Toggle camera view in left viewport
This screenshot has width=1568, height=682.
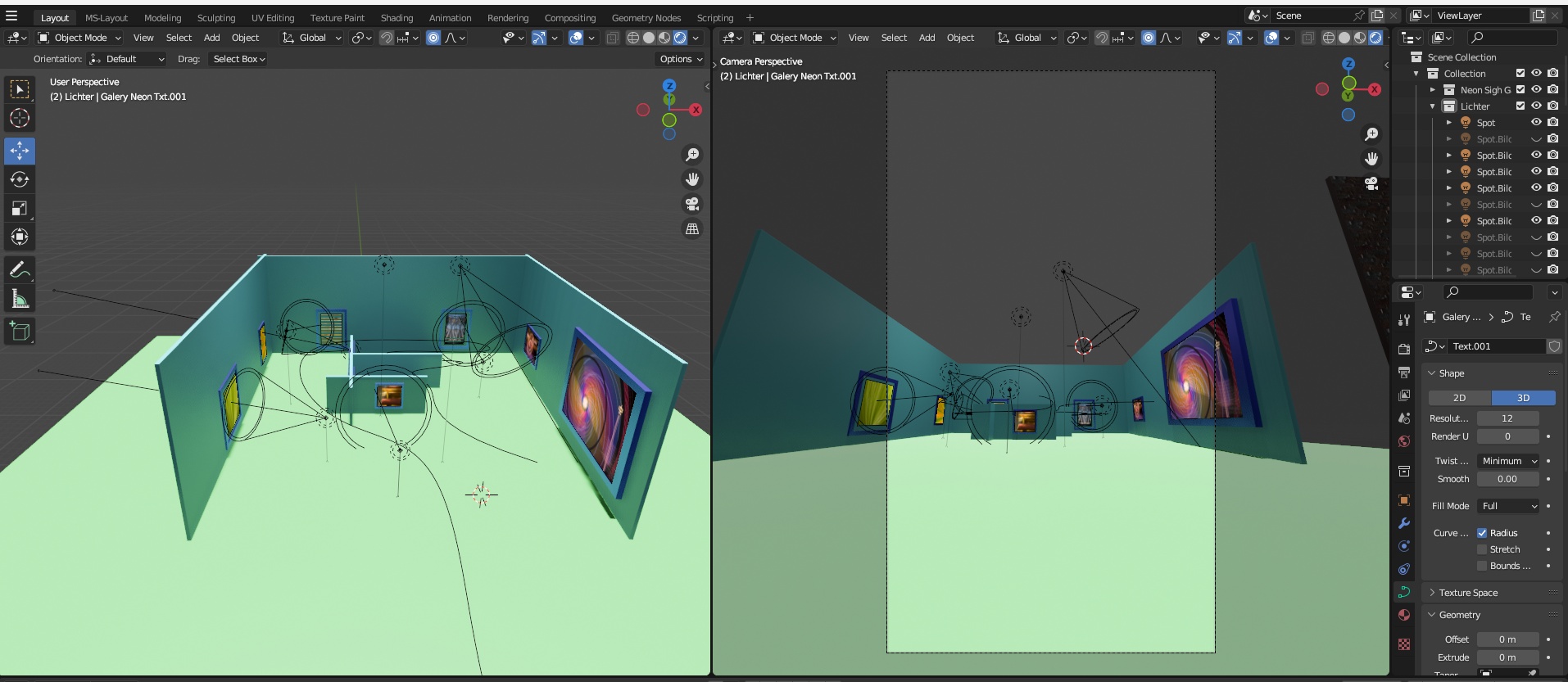[x=692, y=204]
